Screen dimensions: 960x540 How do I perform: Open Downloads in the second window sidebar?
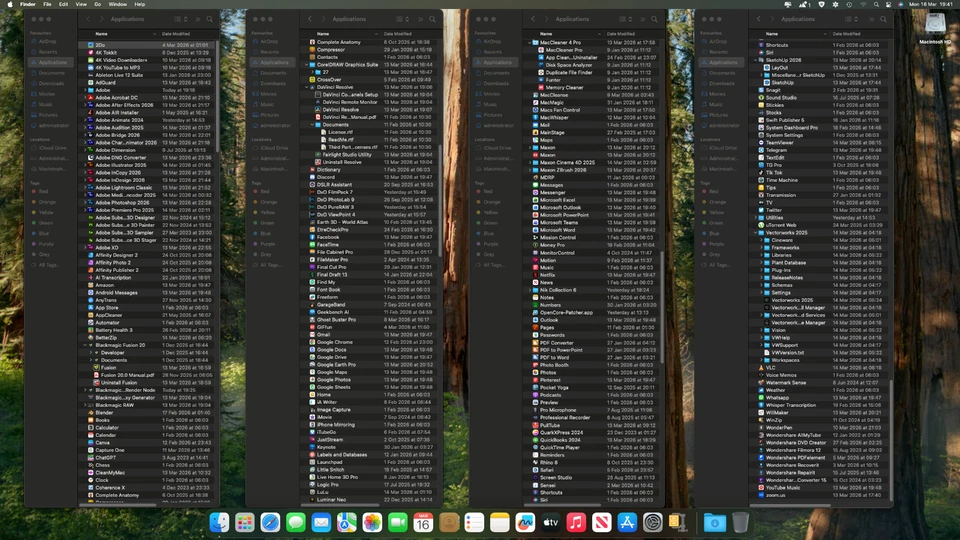[273, 83]
